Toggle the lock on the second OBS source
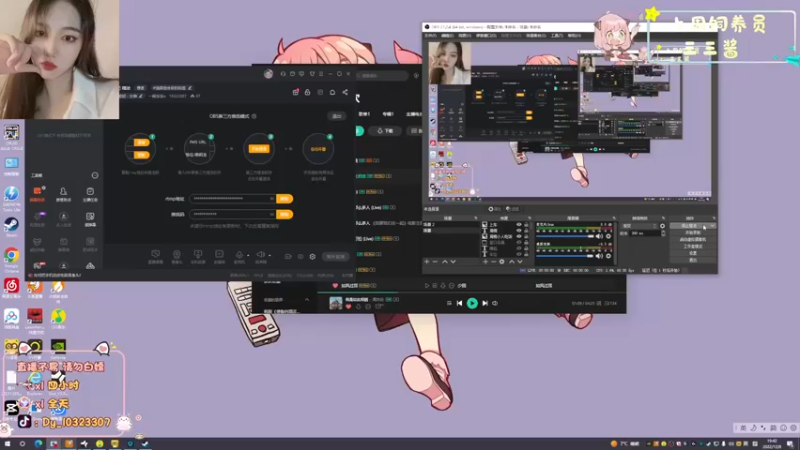Viewport: 800px width, 450px height. [526, 231]
